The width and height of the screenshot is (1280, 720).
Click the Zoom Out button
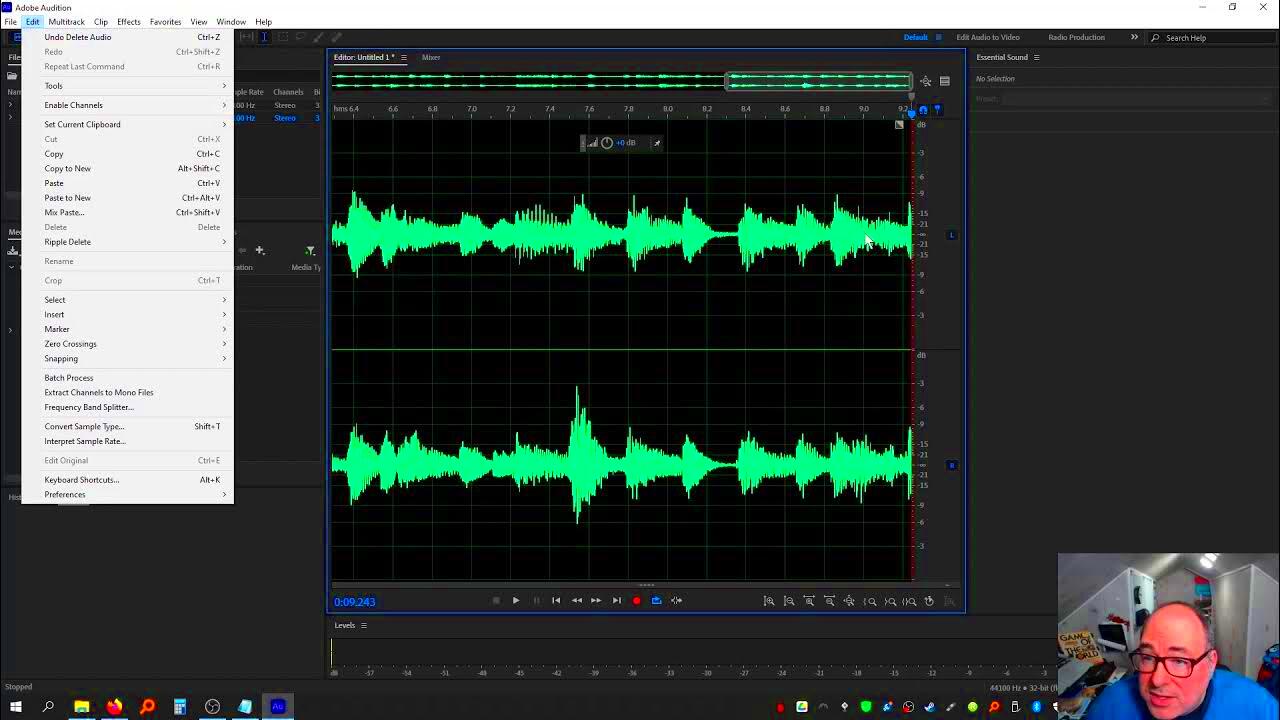pyautogui.click(x=790, y=601)
